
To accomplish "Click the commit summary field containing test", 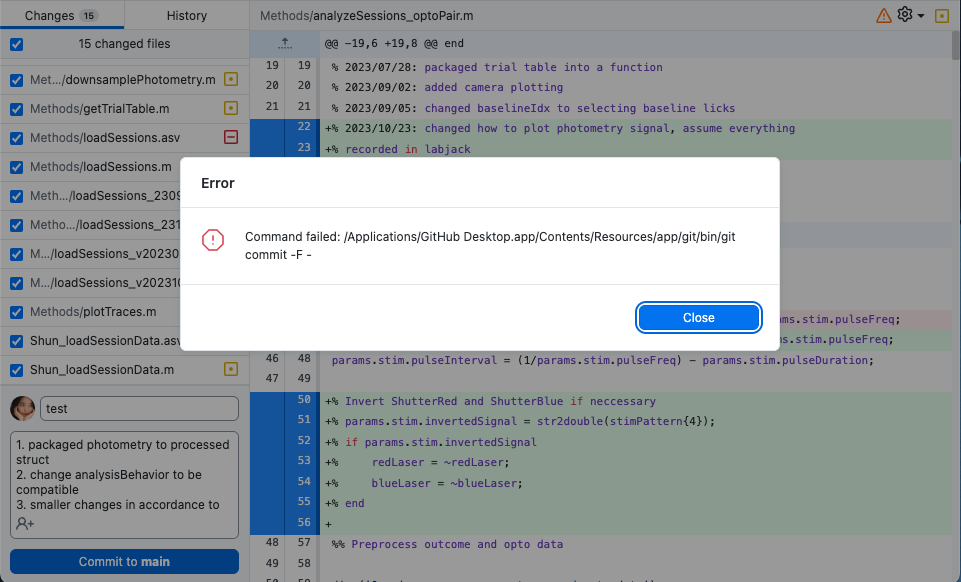I will 138,408.
